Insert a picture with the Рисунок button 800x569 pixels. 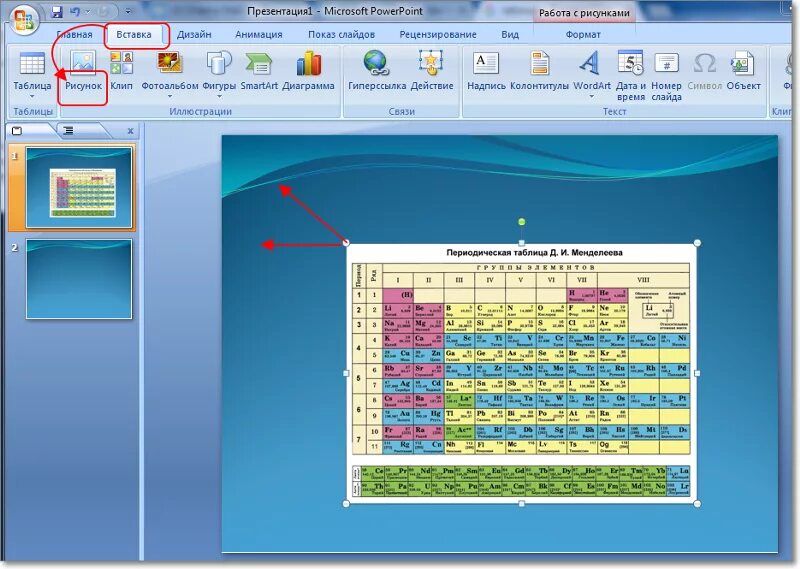coord(83,71)
